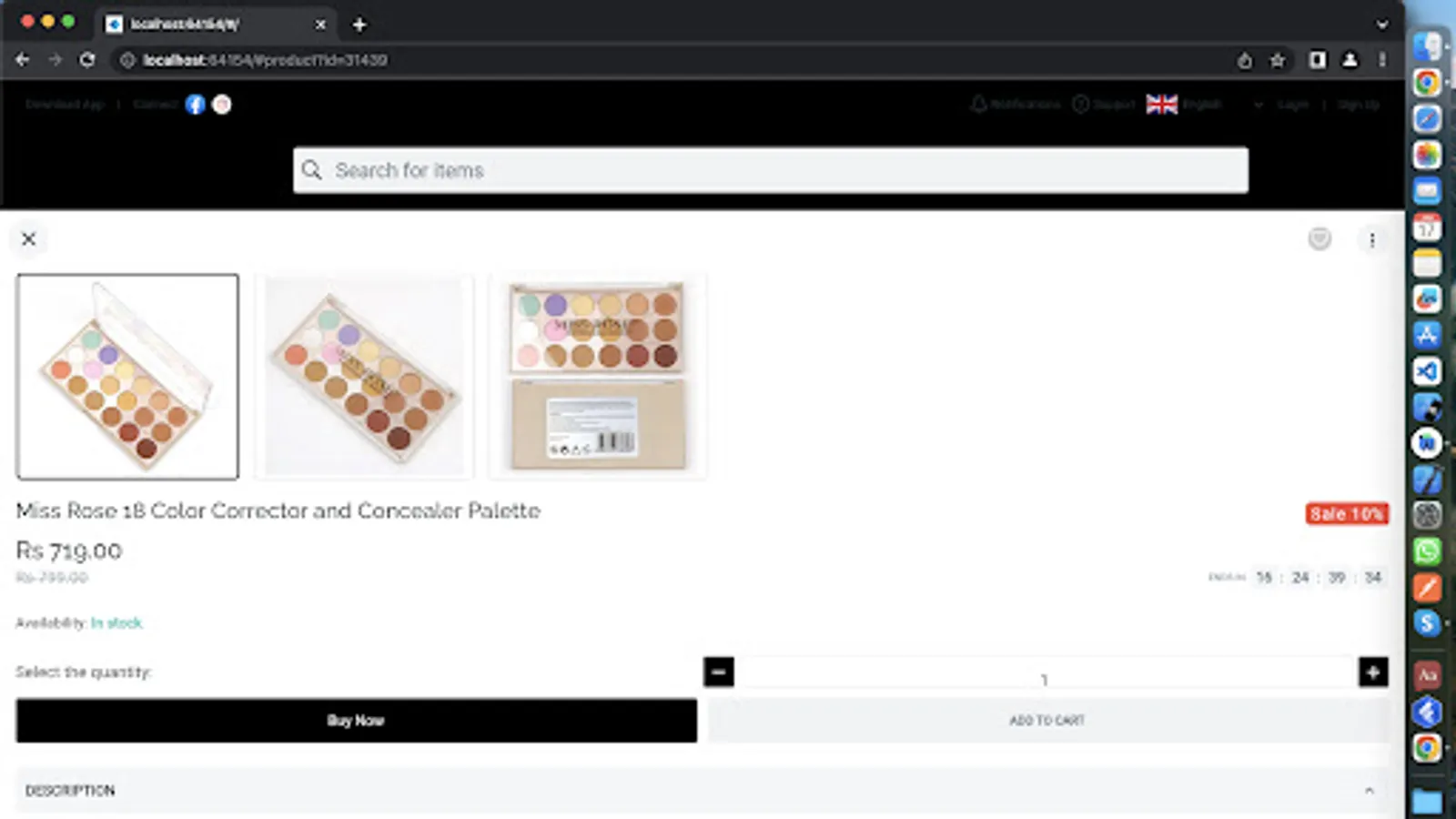Click the Login link
The width and height of the screenshot is (1456, 819).
point(1292,105)
